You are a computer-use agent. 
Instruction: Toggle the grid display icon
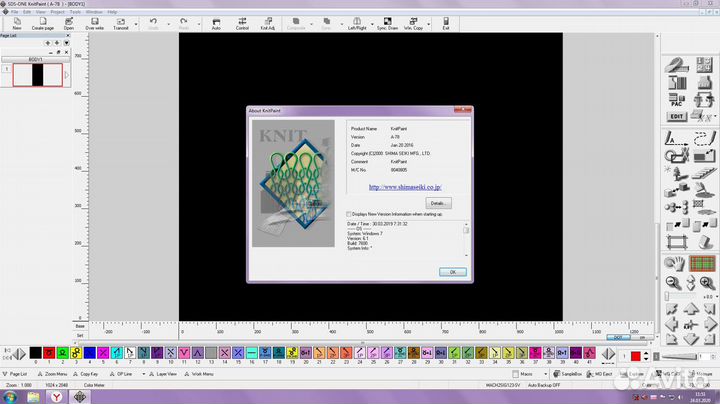[x=703, y=264]
